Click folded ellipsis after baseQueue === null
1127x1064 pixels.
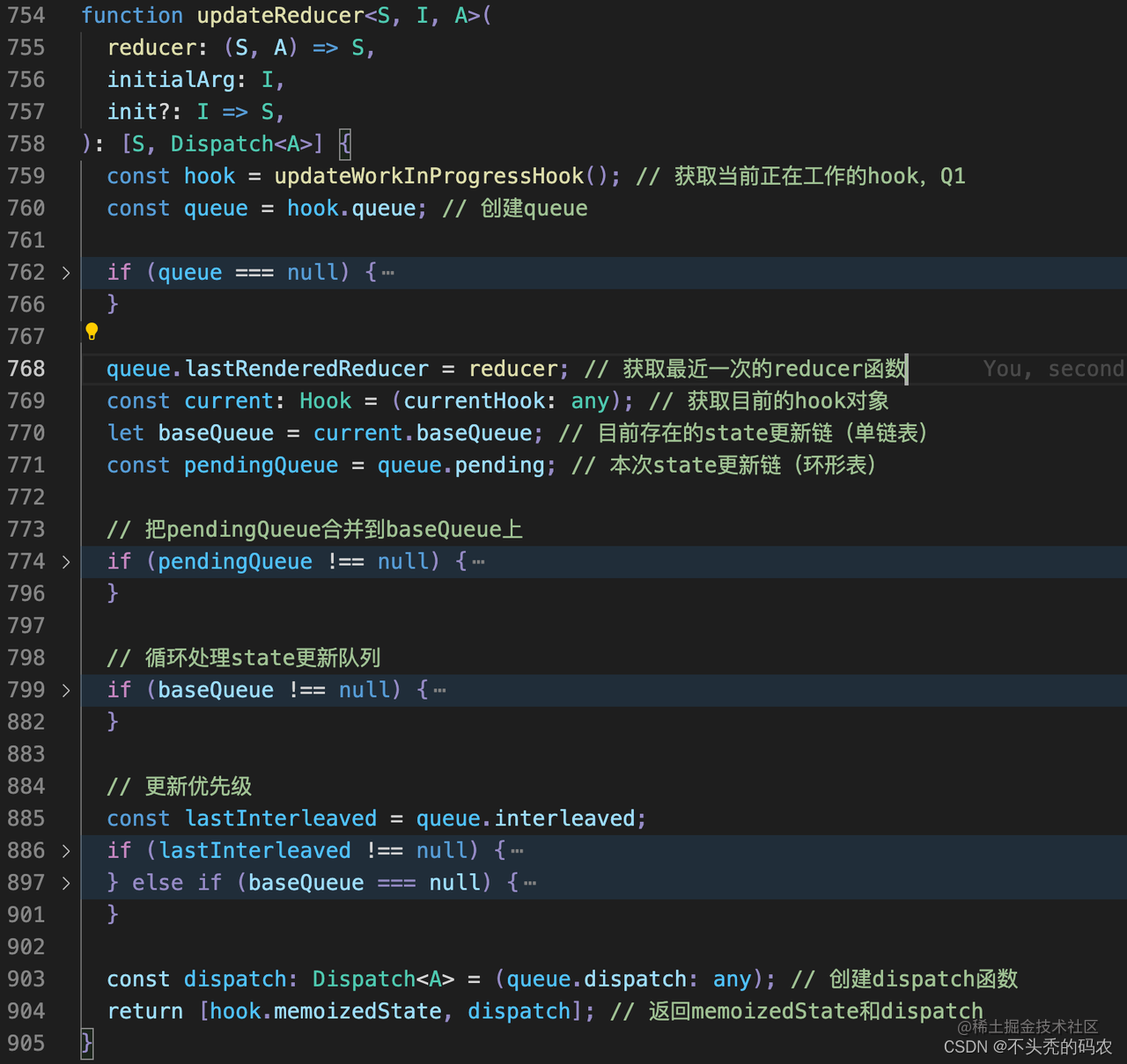[x=530, y=883]
